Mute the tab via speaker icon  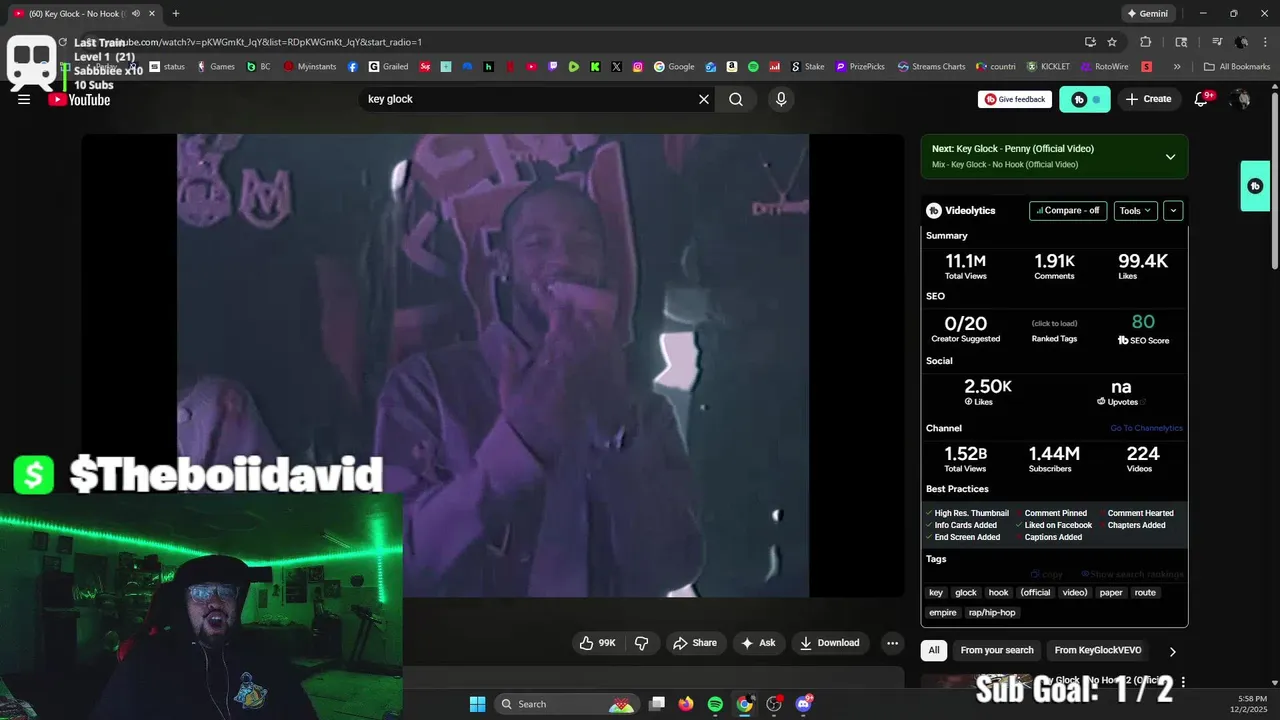click(x=136, y=13)
